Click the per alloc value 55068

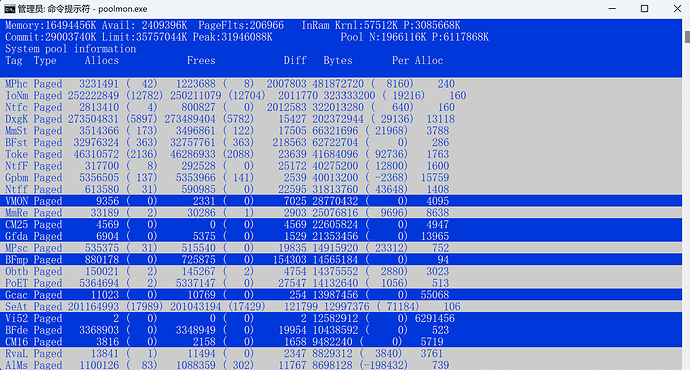(435, 295)
